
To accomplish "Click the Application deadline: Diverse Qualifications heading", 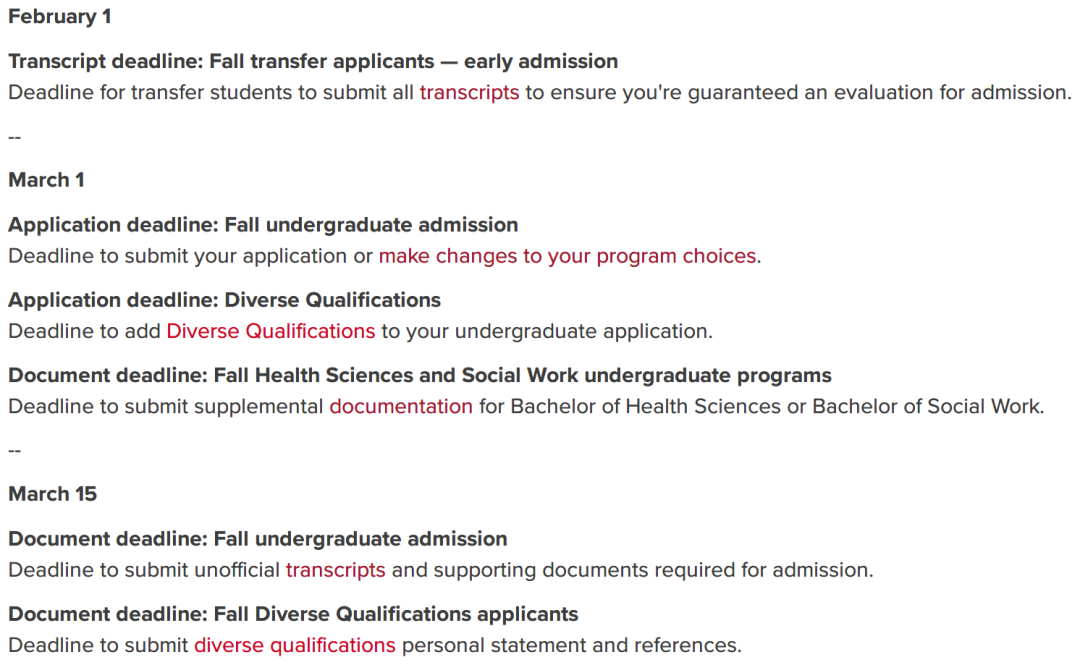I will (x=225, y=300).
